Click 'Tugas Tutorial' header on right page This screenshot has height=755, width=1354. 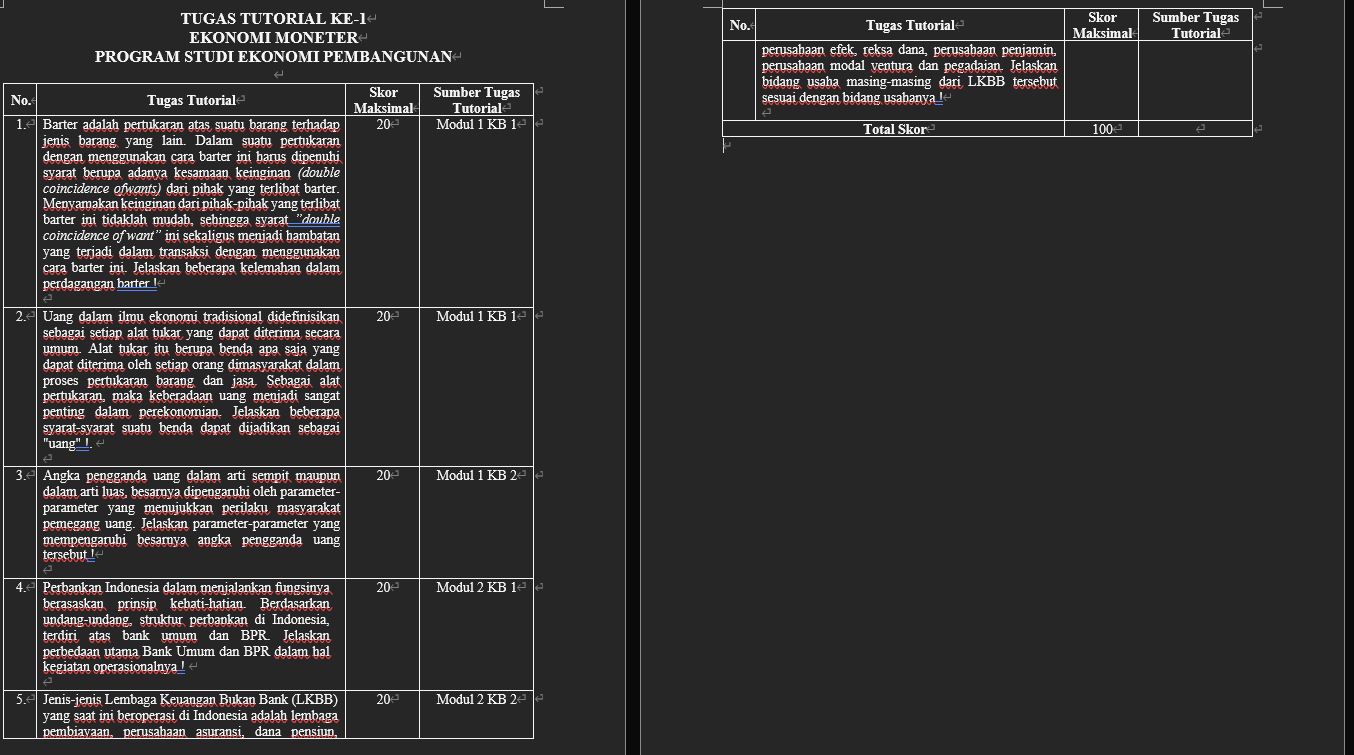[x=910, y=25]
